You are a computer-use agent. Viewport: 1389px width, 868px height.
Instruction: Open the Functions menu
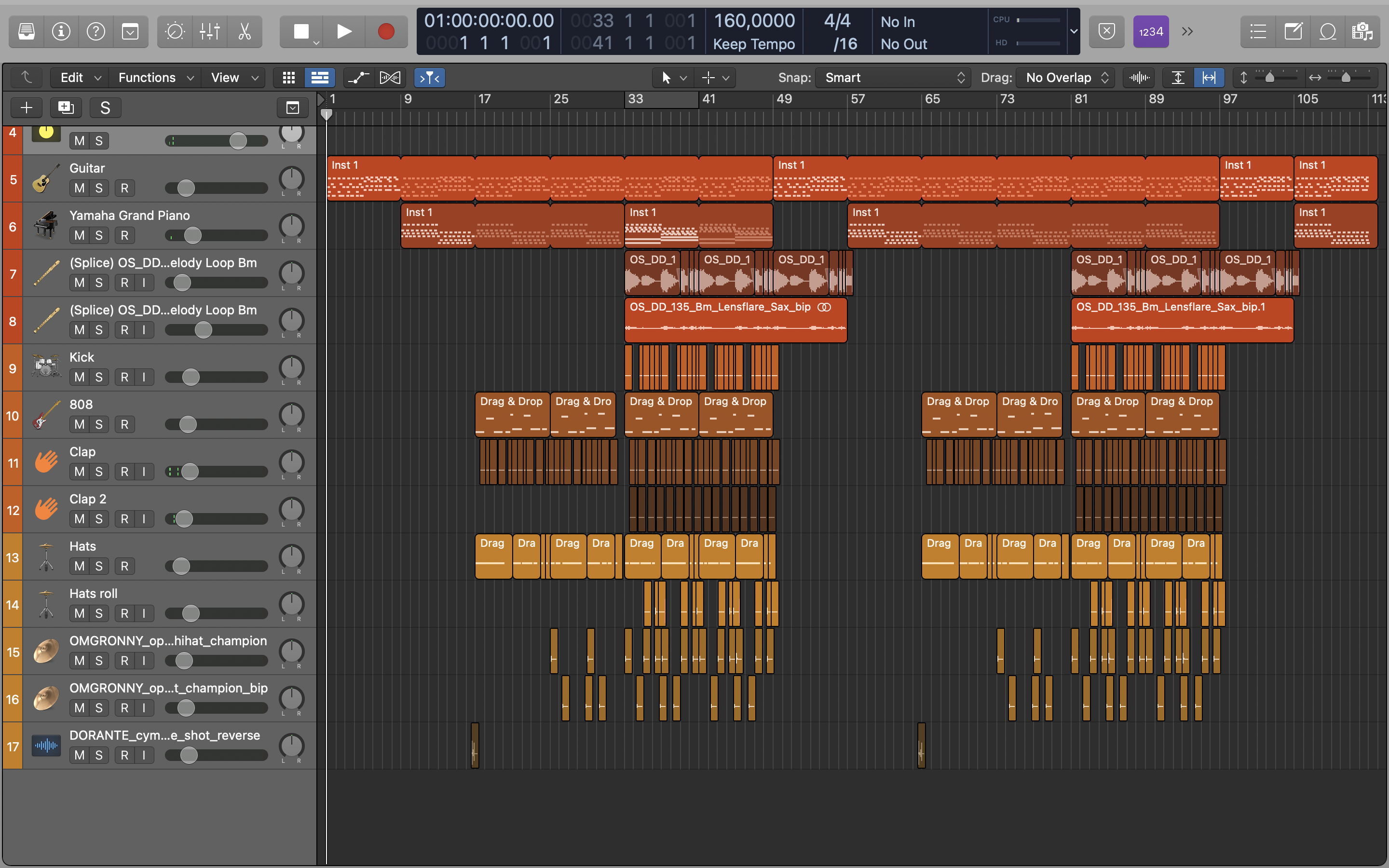coord(156,78)
